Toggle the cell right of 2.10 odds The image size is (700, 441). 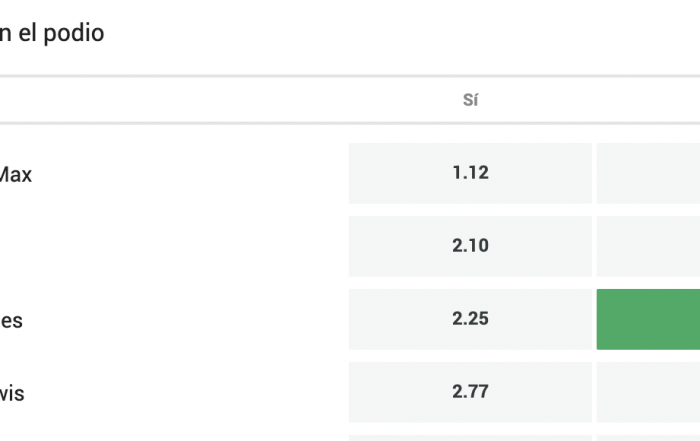648,246
